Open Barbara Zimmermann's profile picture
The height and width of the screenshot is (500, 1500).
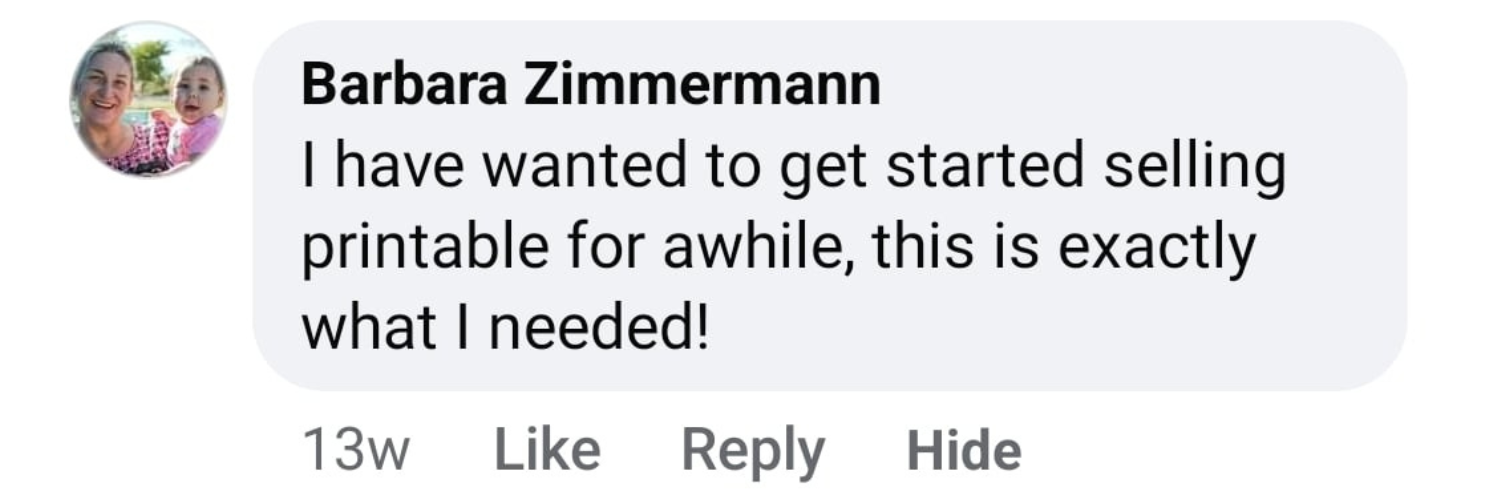(x=148, y=99)
